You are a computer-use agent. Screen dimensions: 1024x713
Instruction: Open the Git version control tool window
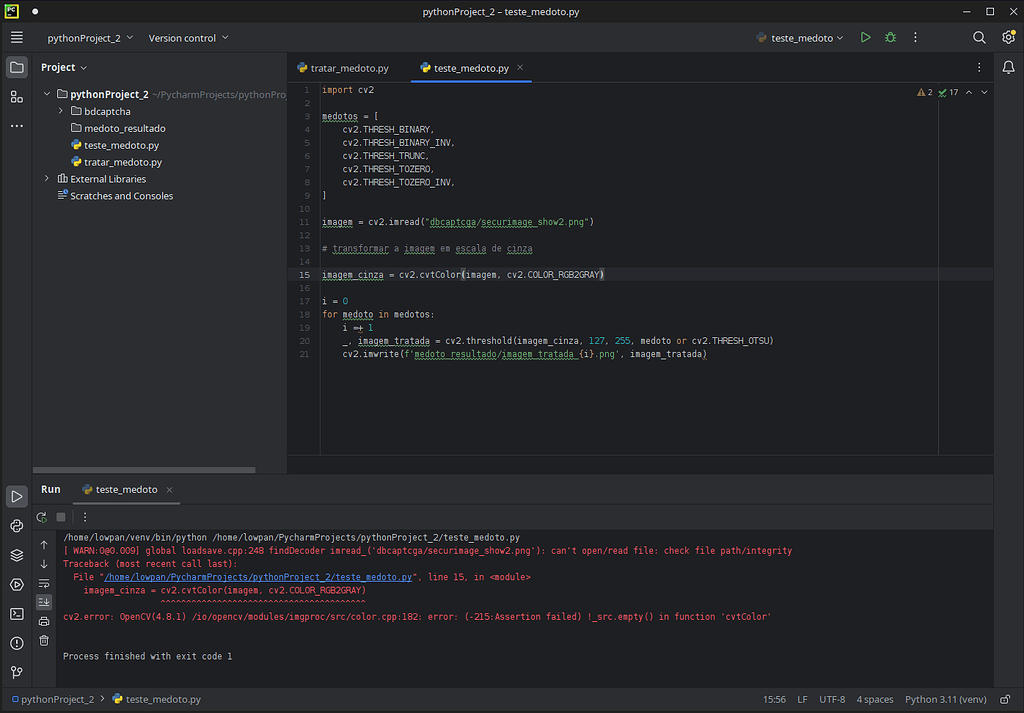pos(17,673)
